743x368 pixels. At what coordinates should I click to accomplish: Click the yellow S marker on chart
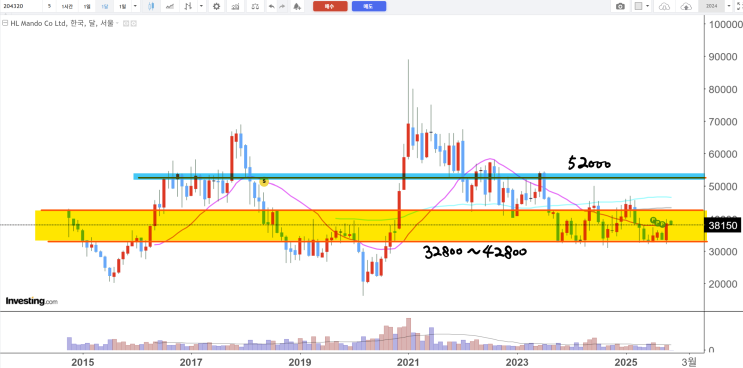point(264,181)
